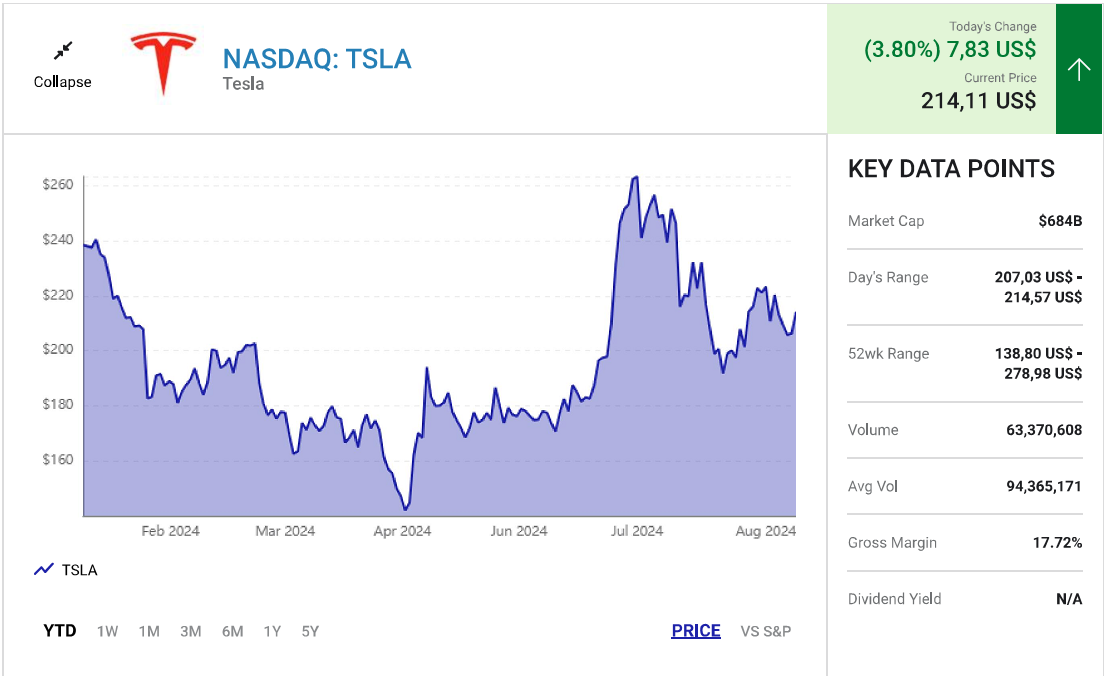Switch to the 6M range

pyautogui.click(x=232, y=631)
